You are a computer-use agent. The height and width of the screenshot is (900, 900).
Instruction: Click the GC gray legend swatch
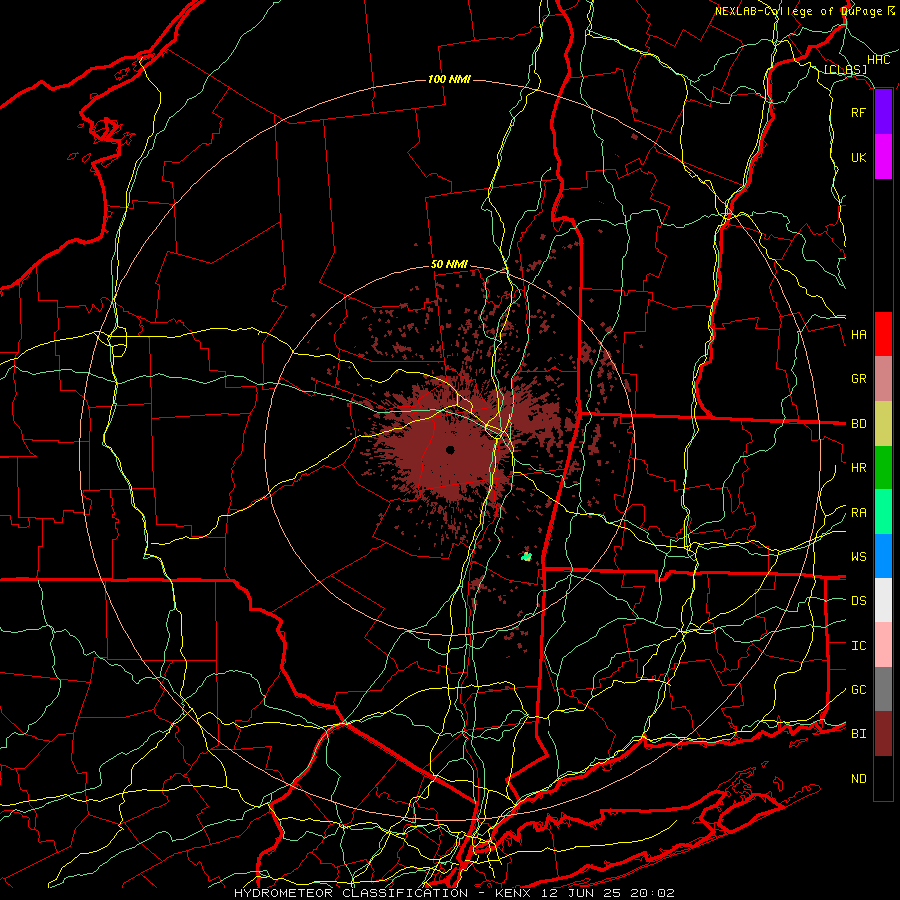click(883, 689)
